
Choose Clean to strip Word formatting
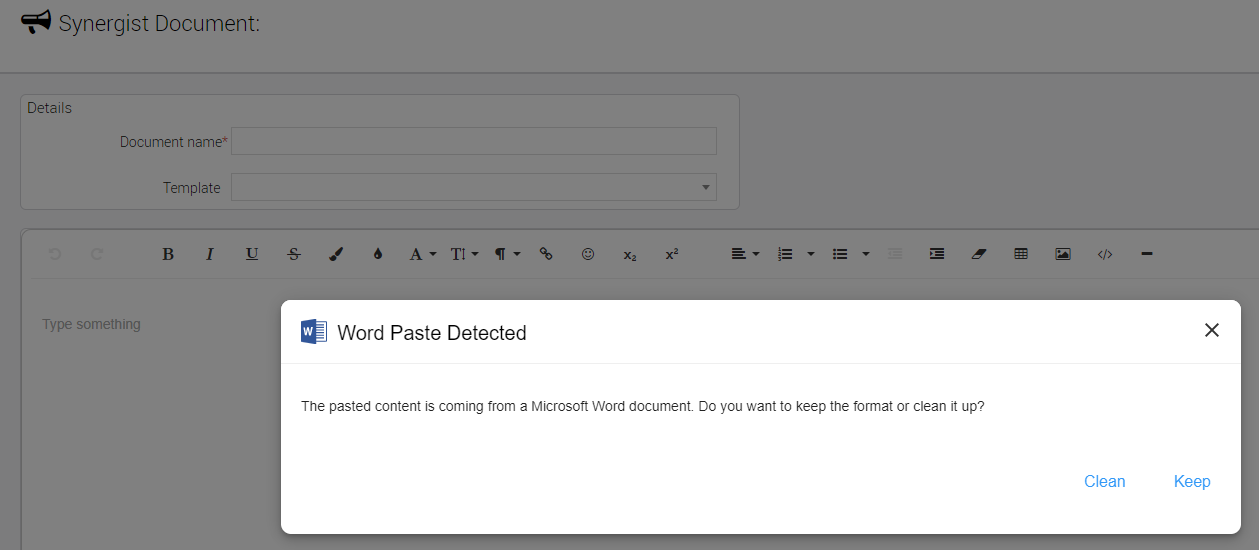(x=1104, y=482)
